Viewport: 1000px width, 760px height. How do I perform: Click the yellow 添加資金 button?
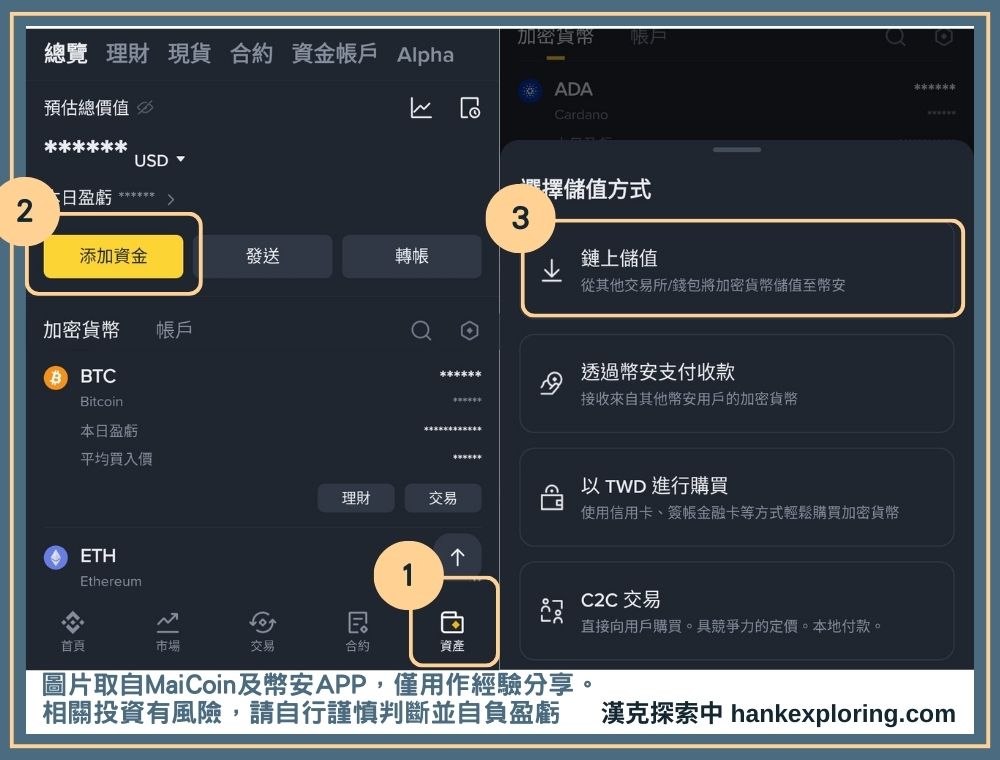(x=114, y=256)
